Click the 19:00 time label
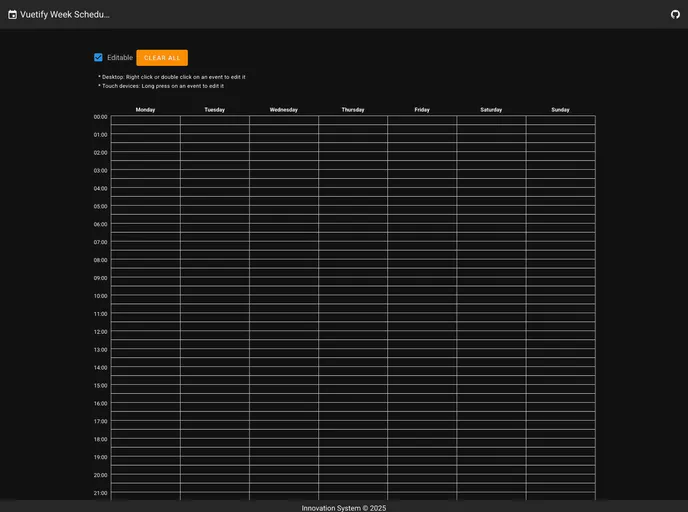688x512 pixels. coord(100,457)
